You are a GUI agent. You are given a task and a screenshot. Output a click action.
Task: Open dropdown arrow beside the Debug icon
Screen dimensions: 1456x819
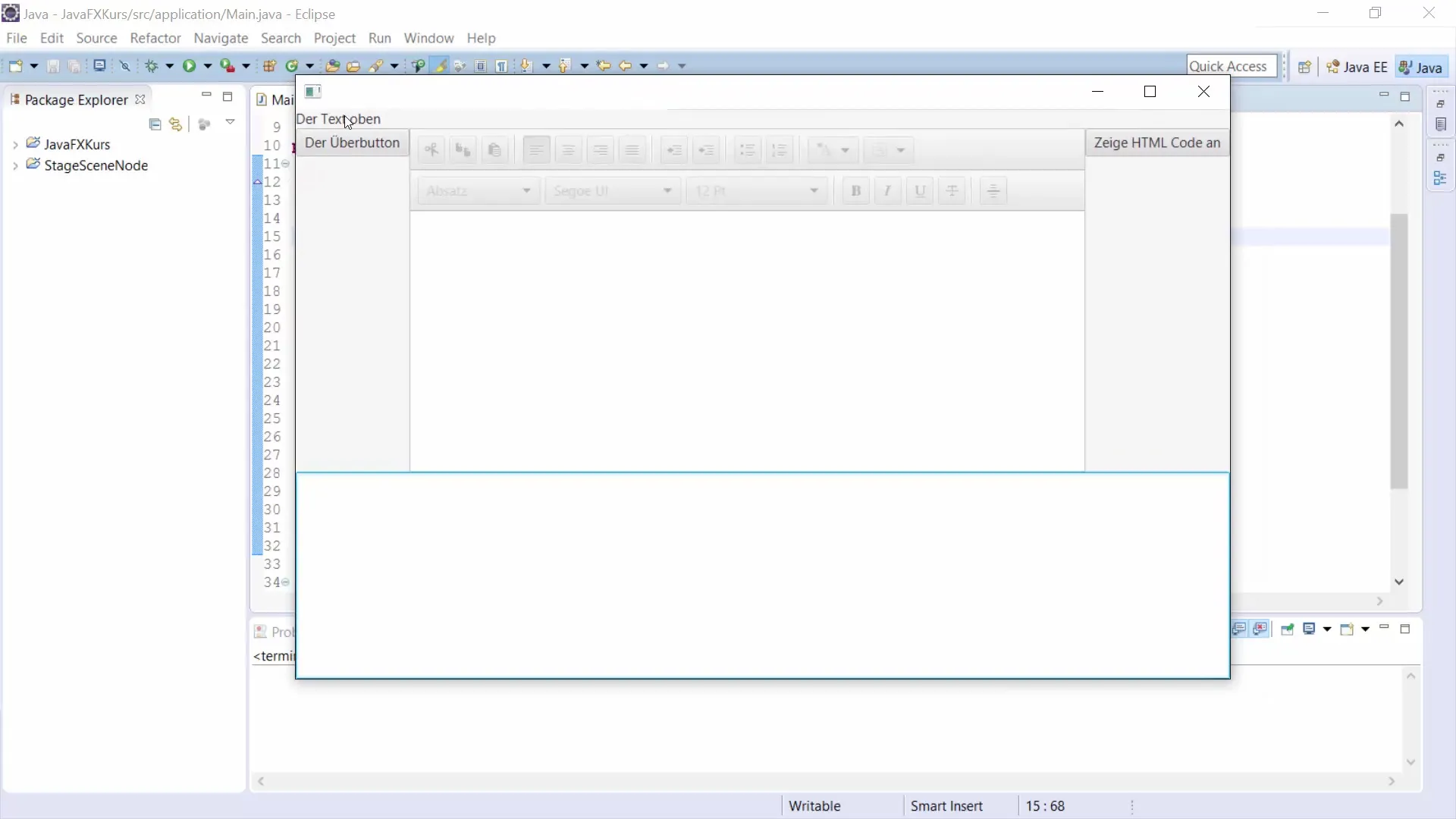169,66
